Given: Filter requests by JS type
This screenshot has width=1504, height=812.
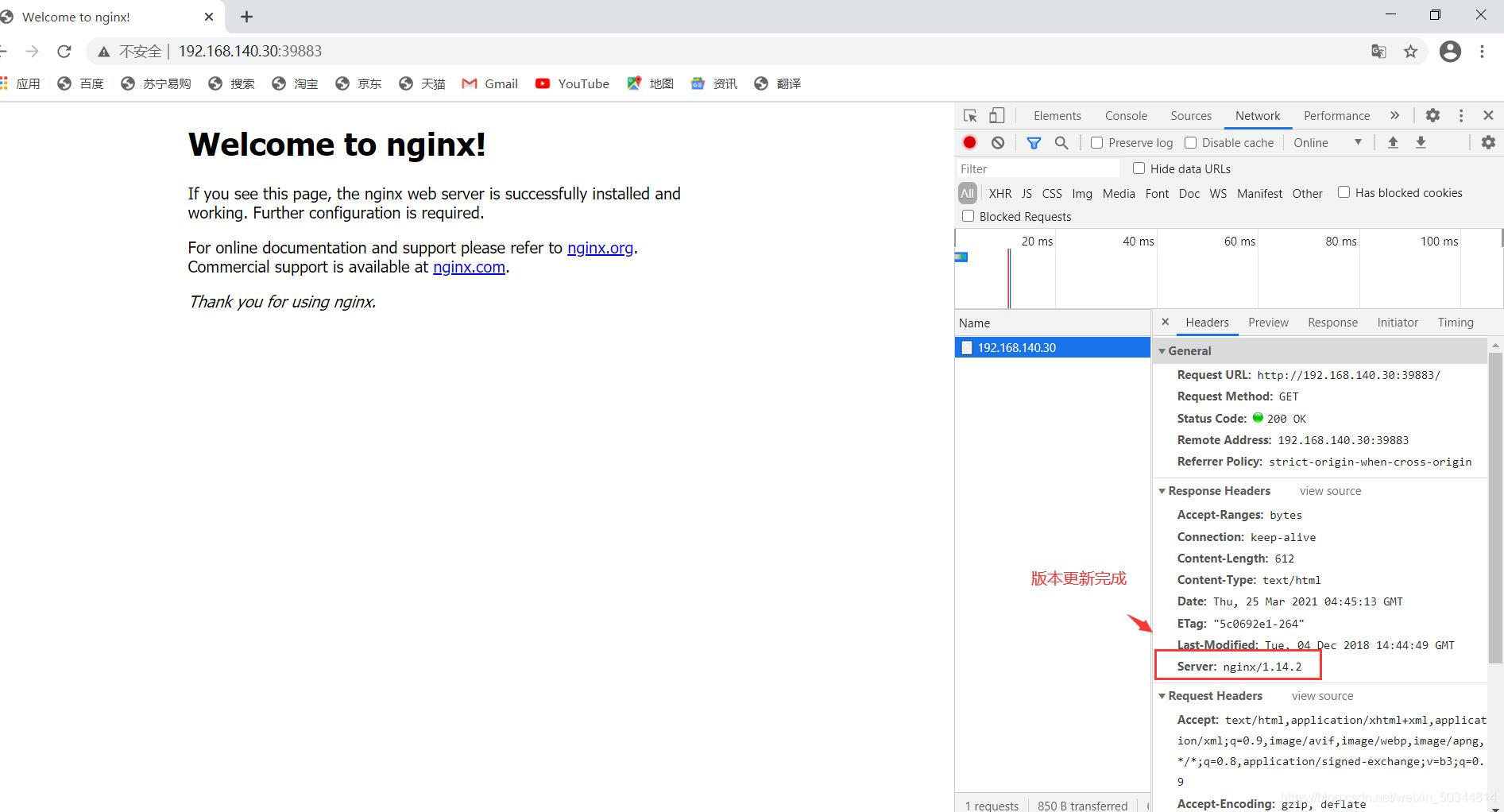Looking at the screenshot, I should pos(1027,193).
